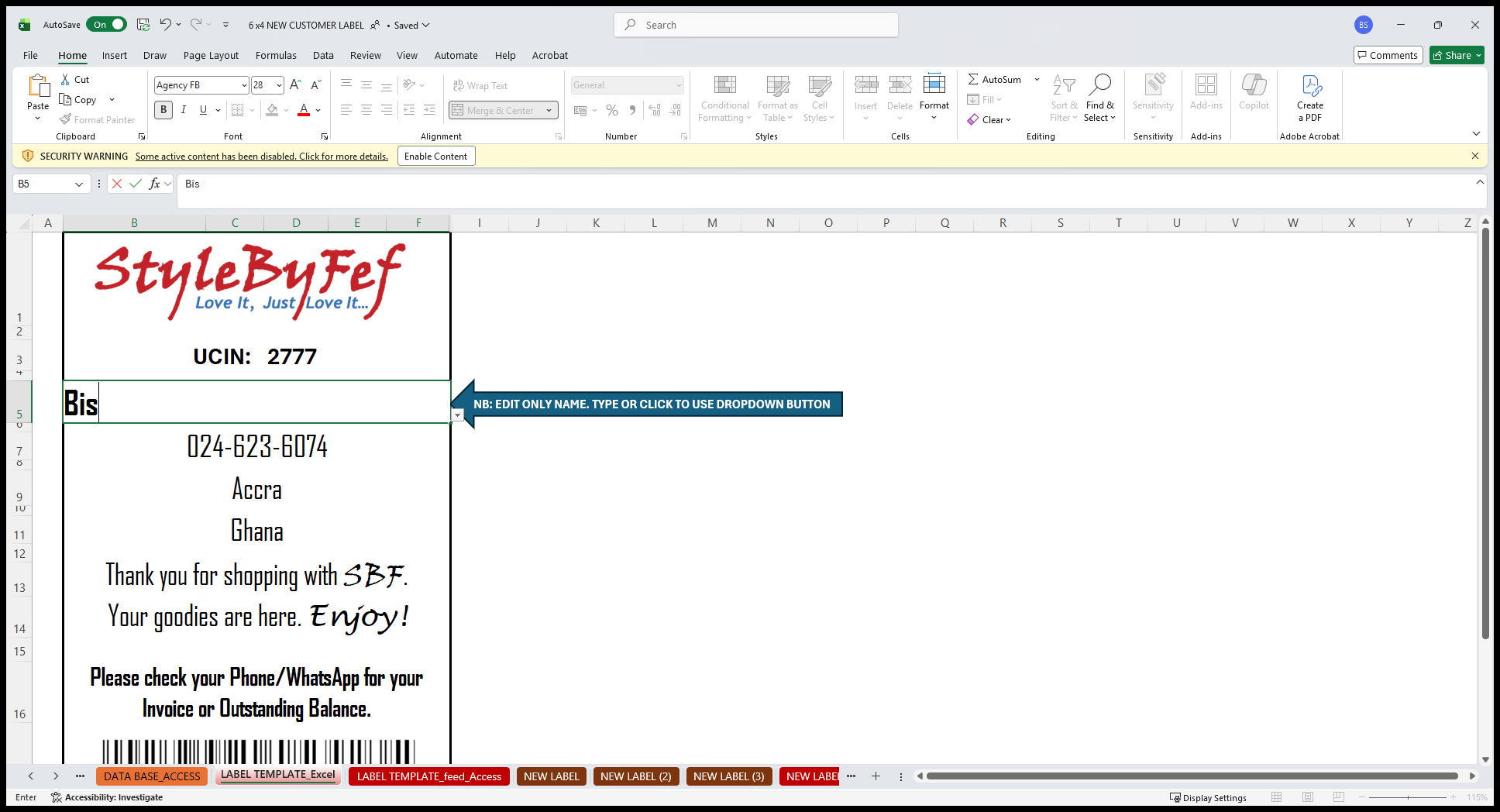Image resolution: width=1500 pixels, height=812 pixels.
Task: Switch to DATA BASE_ACCESS sheet tab
Action: (x=152, y=776)
